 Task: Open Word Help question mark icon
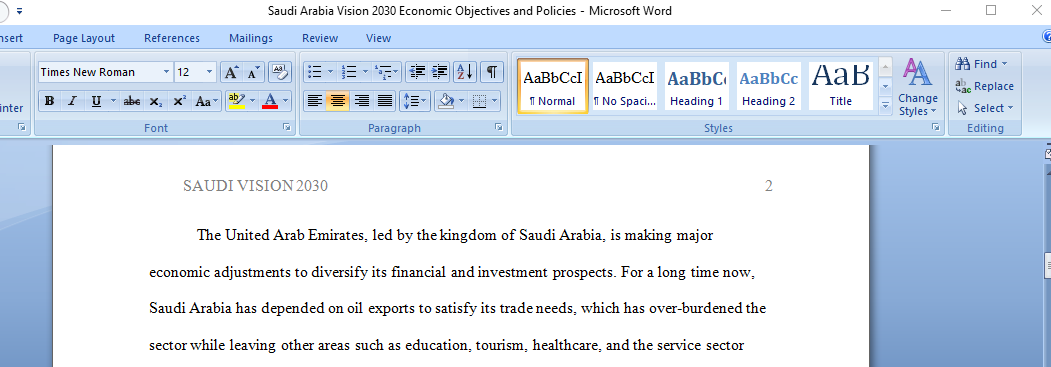coord(1046,37)
